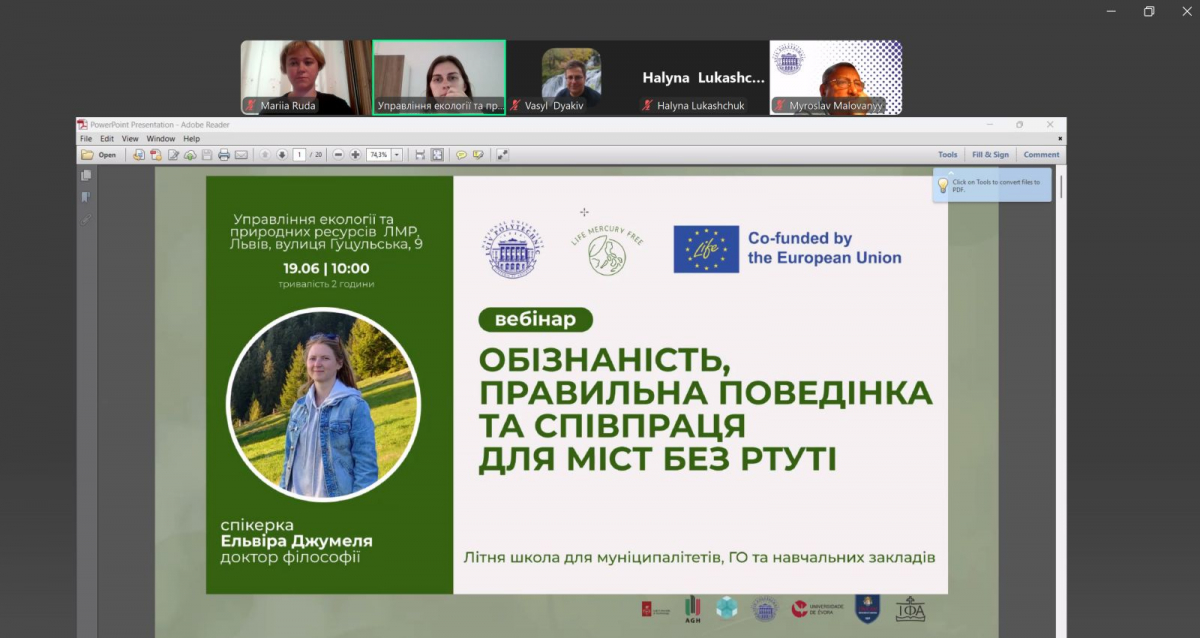The width and height of the screenshot is (1200, 638).
Task: Zoom in using the plus button
Action: [355, 155]
